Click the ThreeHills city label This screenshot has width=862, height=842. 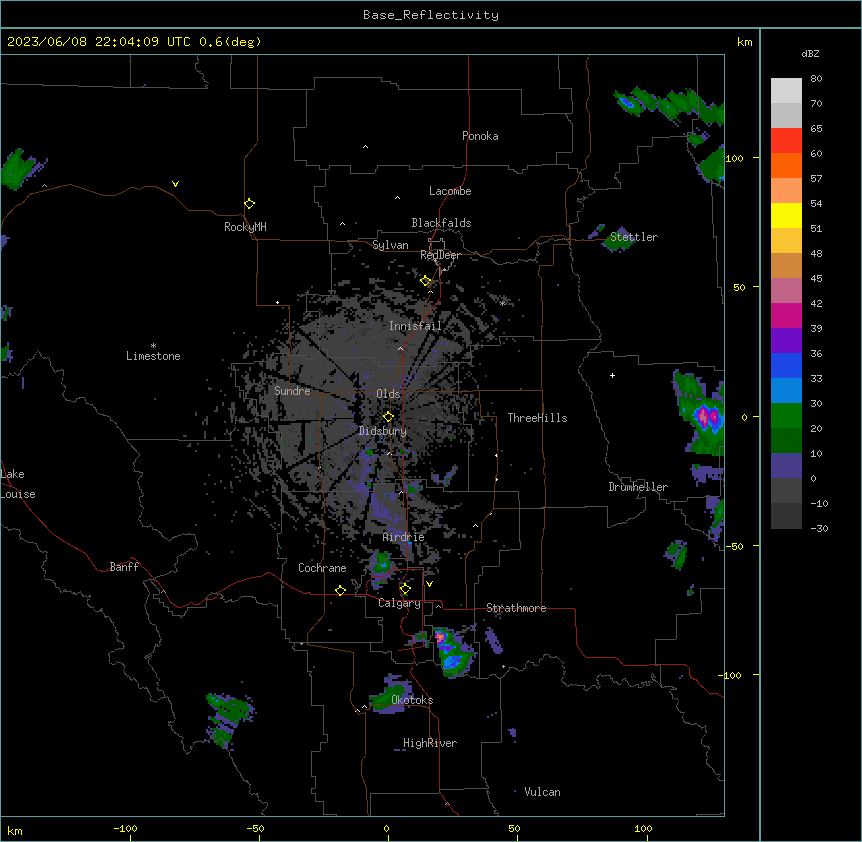point(537,418)
